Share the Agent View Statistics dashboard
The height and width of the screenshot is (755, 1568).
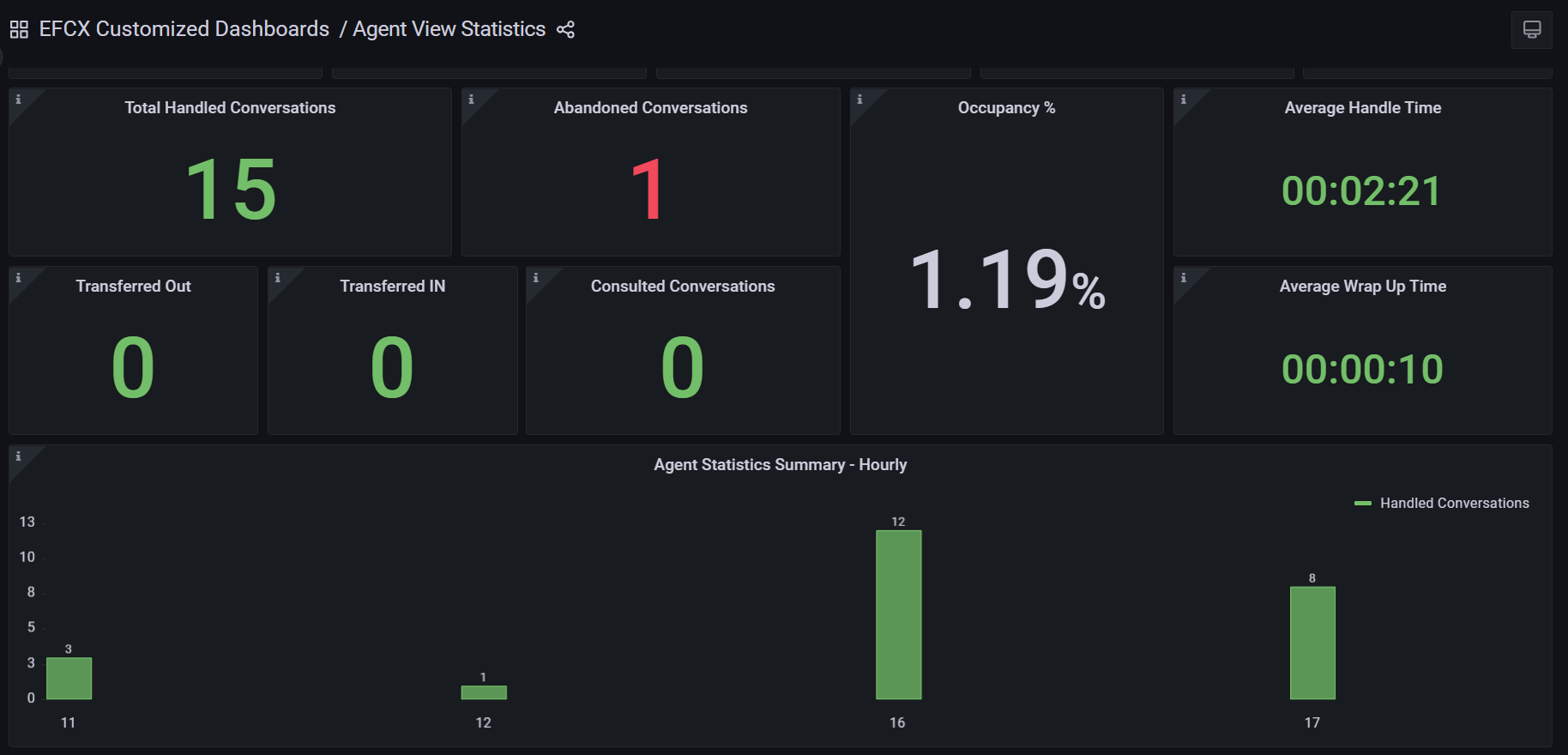point(565,30)
